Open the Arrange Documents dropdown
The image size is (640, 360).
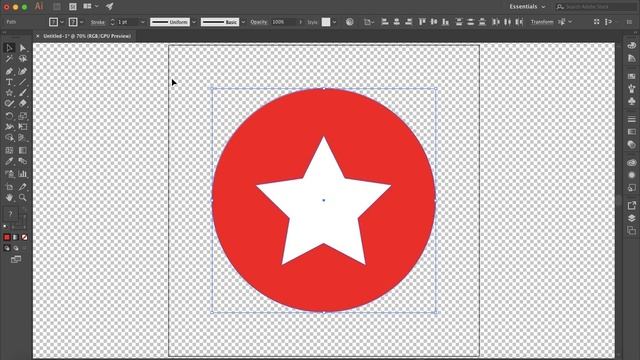click(x=91, y=6)
